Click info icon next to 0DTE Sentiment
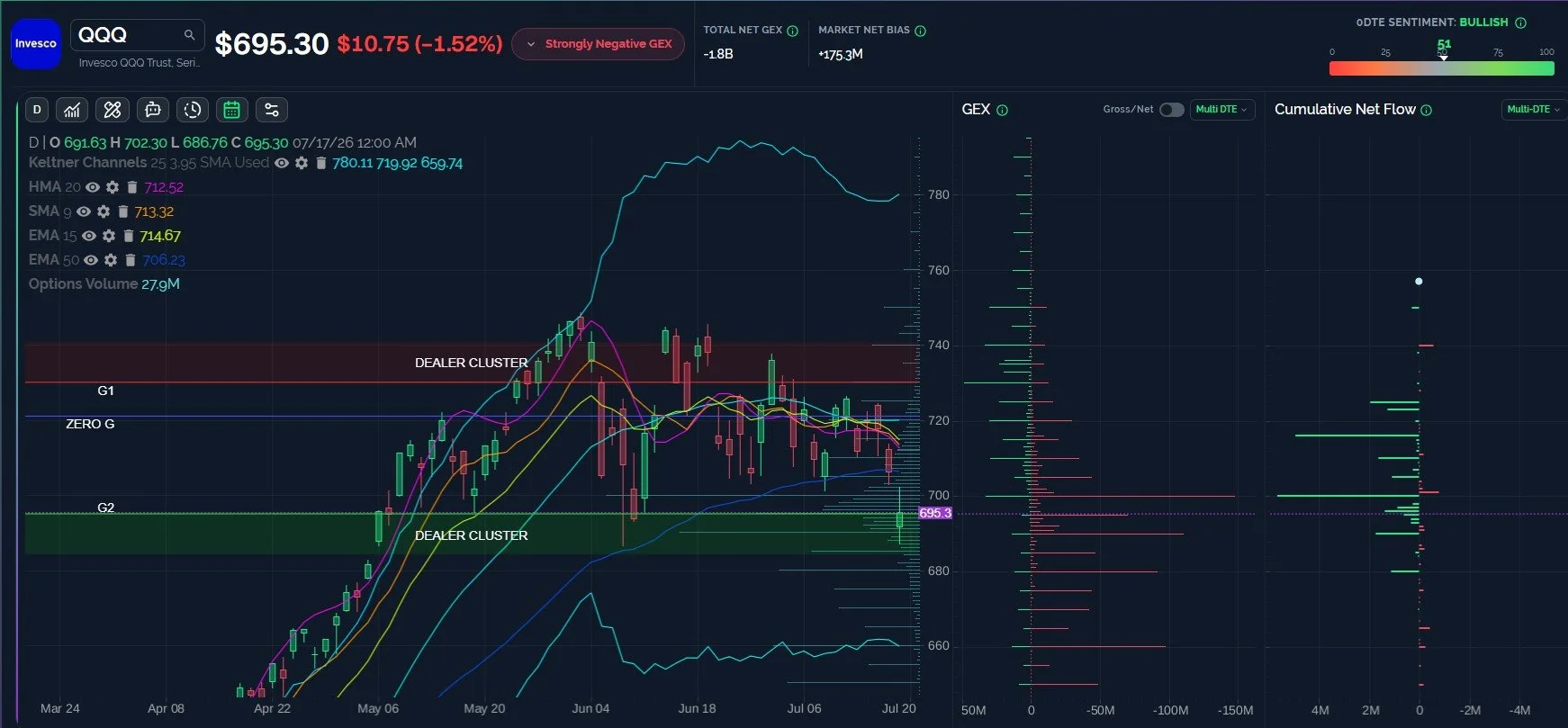 coord(1520,22)
